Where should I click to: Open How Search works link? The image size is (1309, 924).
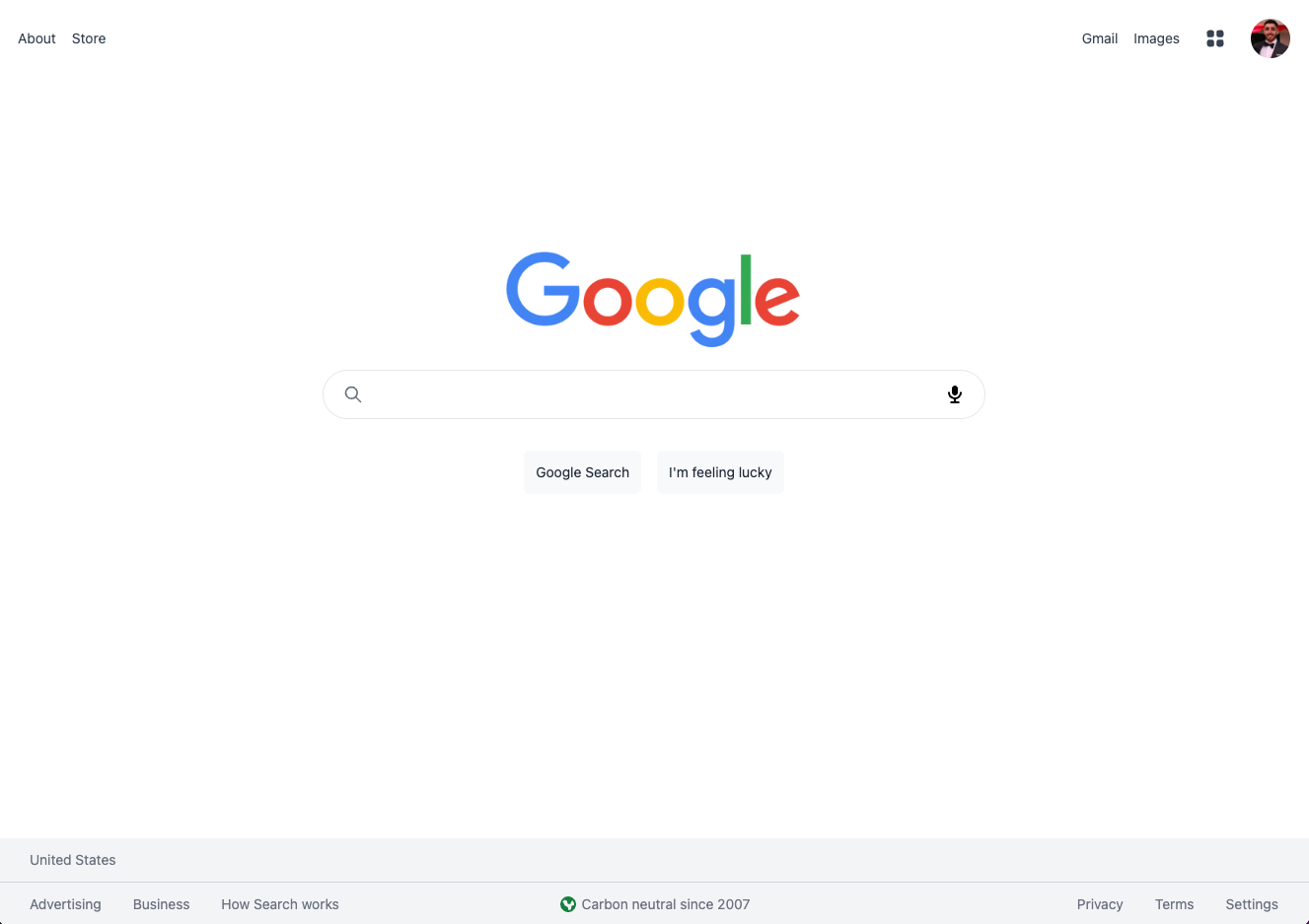pos(280,904)
